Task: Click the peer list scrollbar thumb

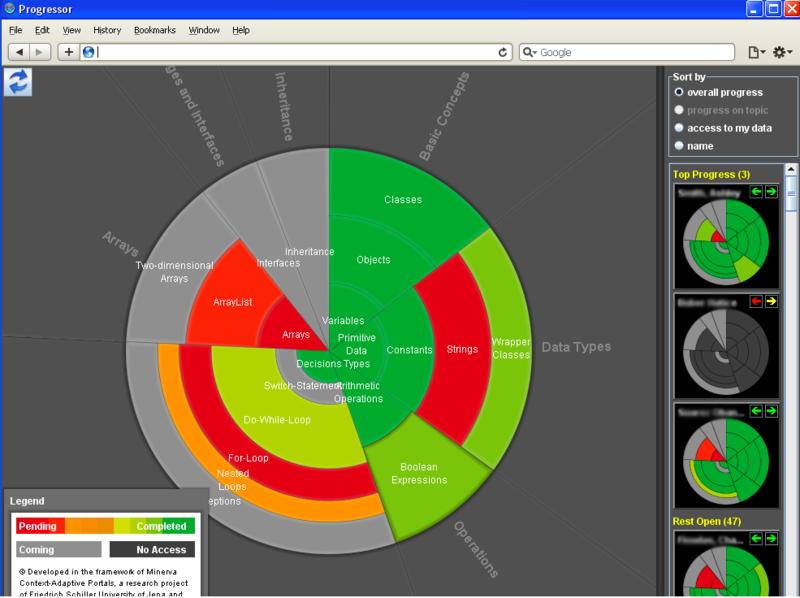Action: (791, 193)
